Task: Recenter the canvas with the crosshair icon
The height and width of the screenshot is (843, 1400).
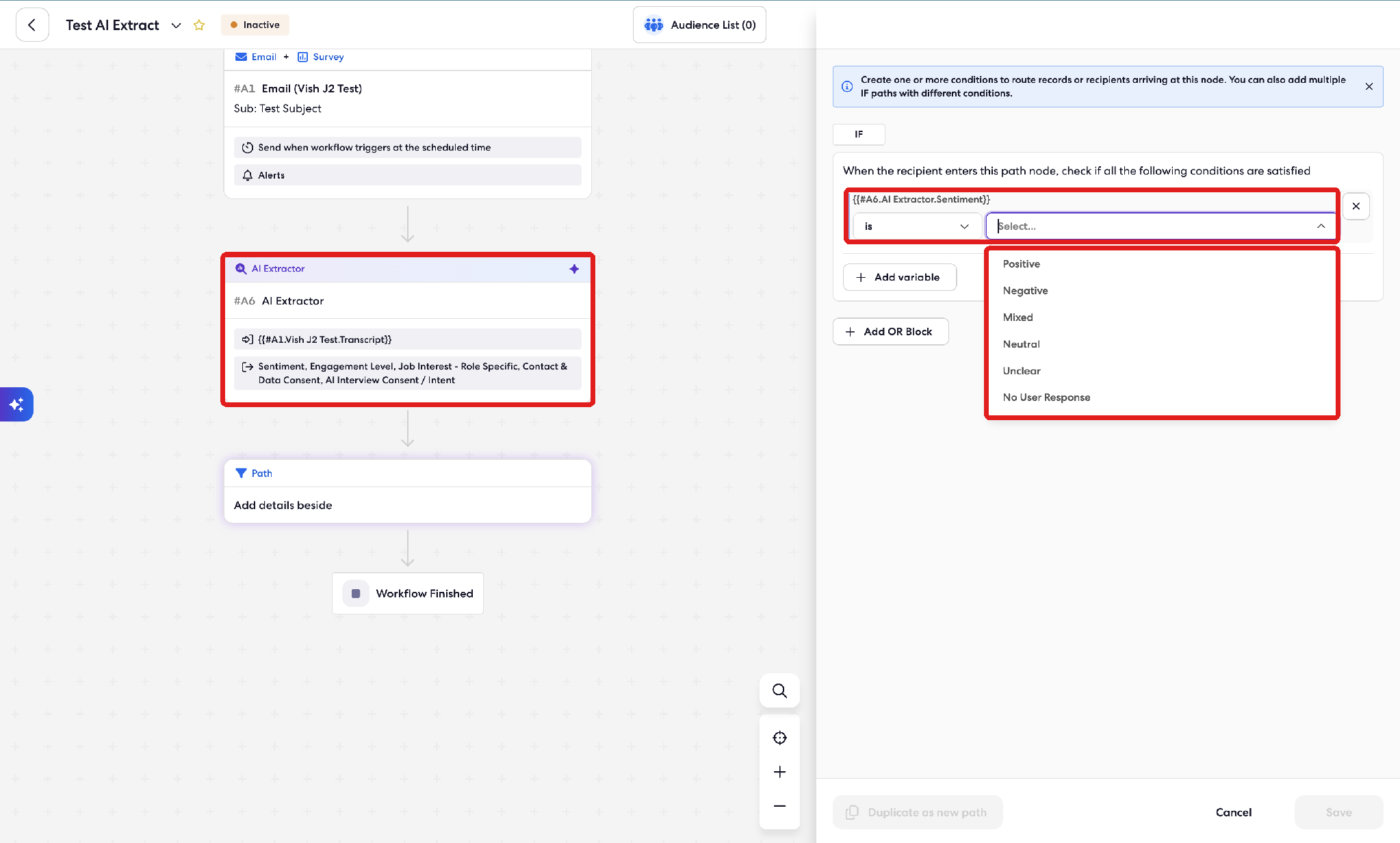Action: point(779,738)
